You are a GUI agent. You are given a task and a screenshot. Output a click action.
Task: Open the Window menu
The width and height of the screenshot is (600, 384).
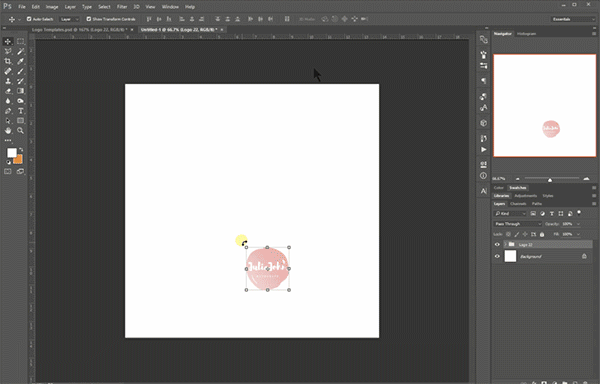170,7
